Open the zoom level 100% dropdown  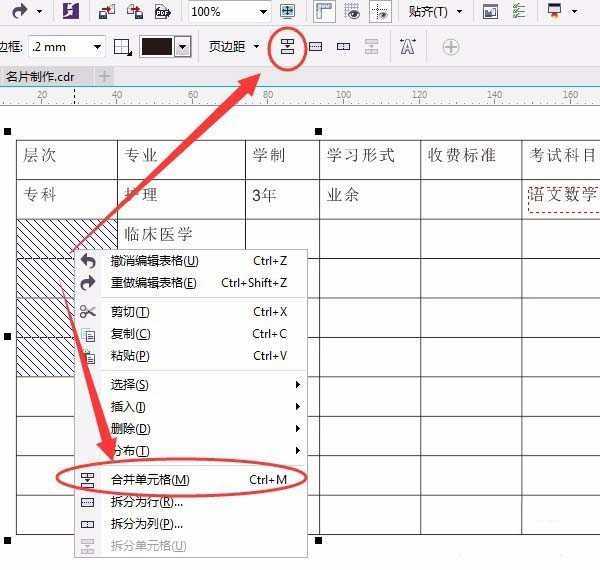263,12
